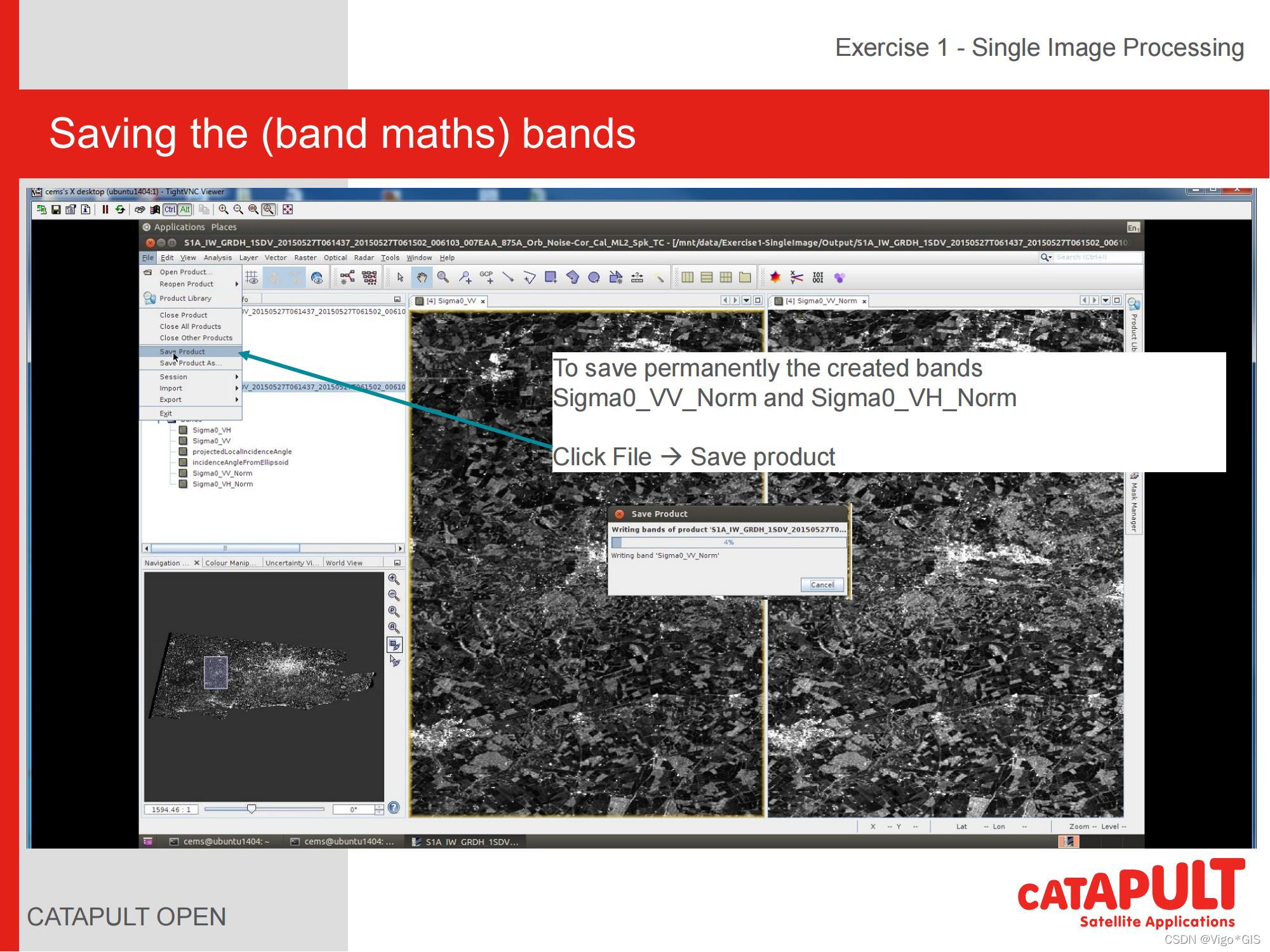The image size is (1270, 952).
Task: Choose Close All Products menu entry
Action: tap(190, 326)
